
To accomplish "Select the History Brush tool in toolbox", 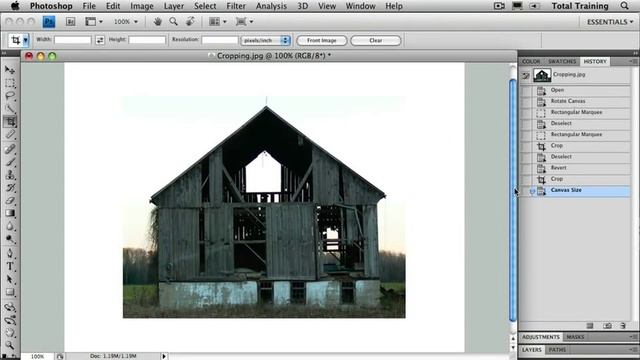I will pos(10,188).
